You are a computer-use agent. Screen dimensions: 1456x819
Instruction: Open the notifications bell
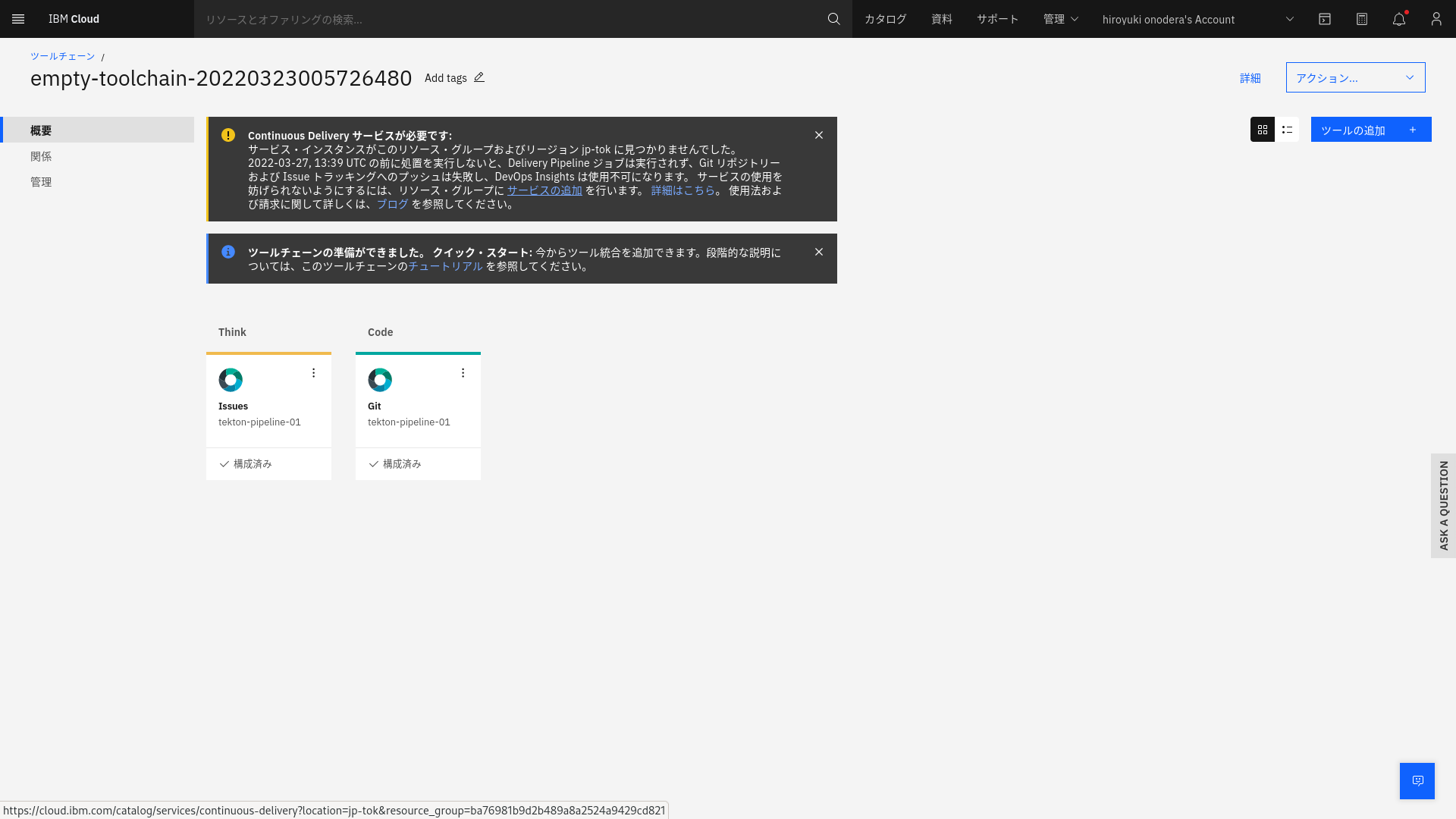click(1398, 19)
